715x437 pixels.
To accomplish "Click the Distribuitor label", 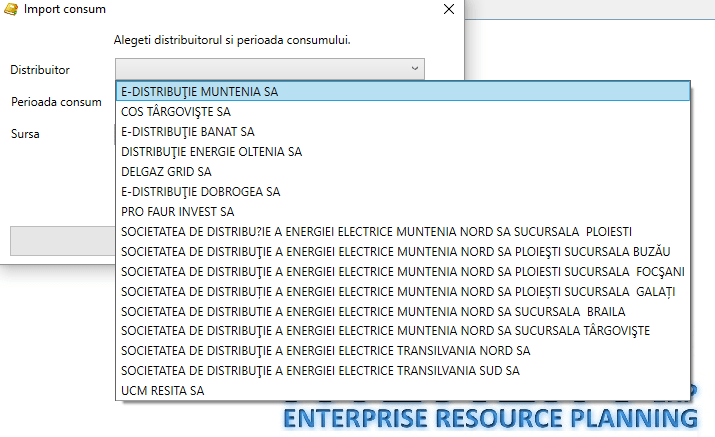I will pos(40,70).
